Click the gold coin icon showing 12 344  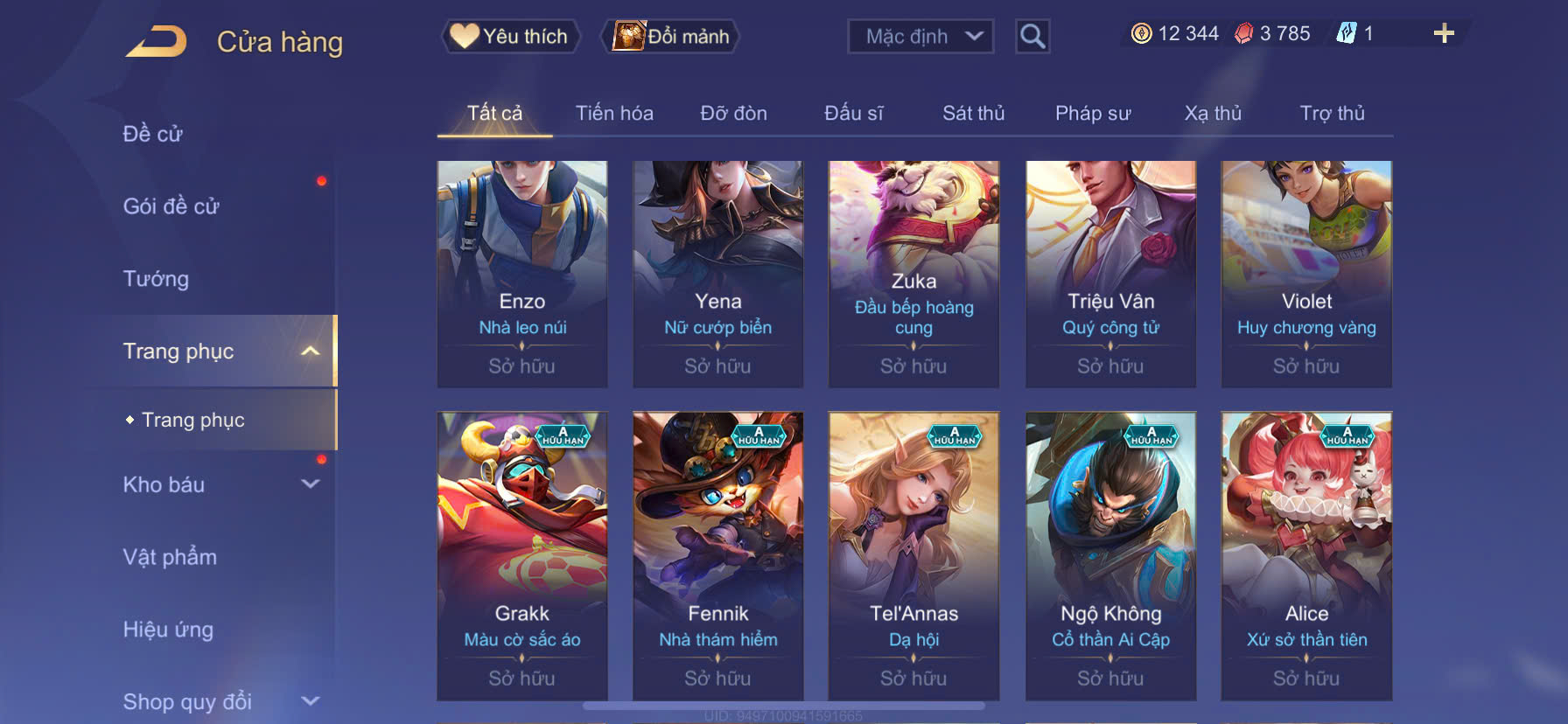(x=1141, y=34)
